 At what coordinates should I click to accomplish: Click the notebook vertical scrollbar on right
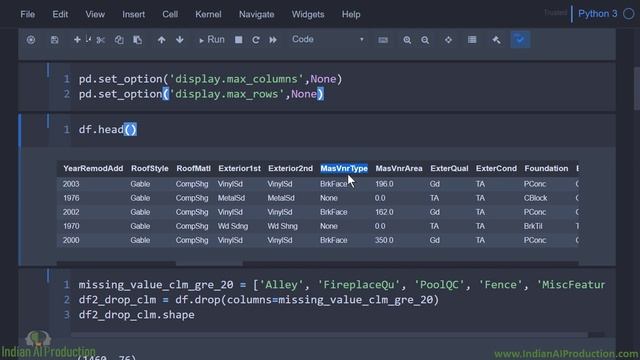[x=637, y=89]
